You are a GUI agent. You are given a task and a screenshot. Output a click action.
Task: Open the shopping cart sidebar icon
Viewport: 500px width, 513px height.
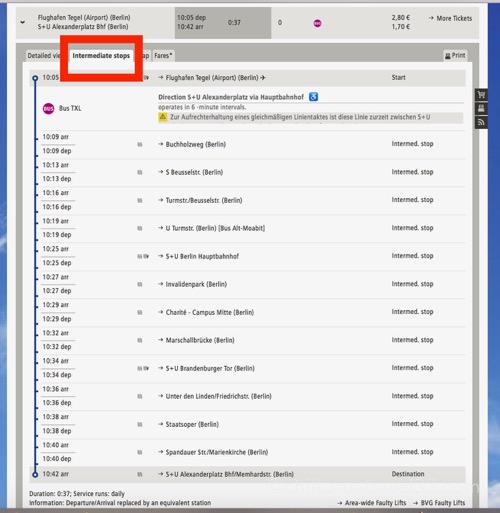point(481,95)
